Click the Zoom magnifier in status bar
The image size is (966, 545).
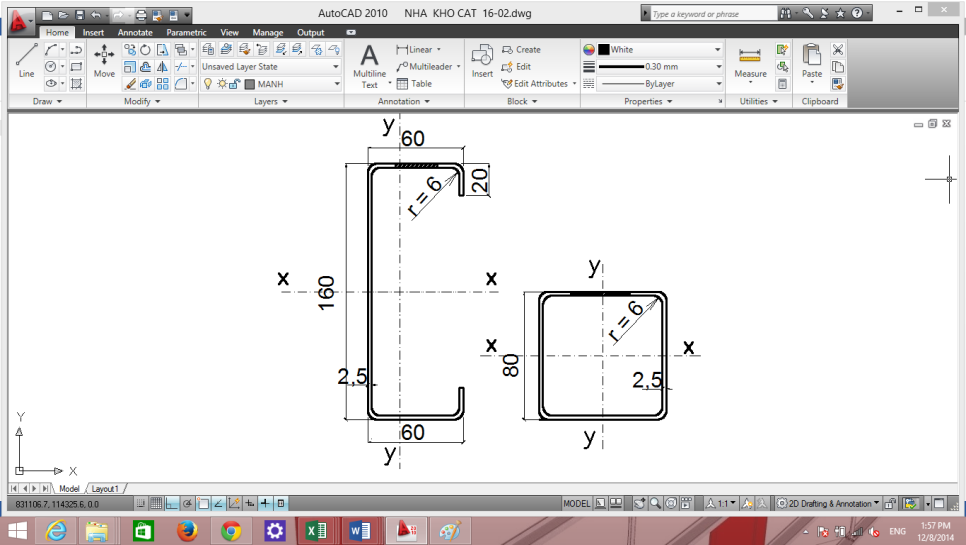(656, 504)
